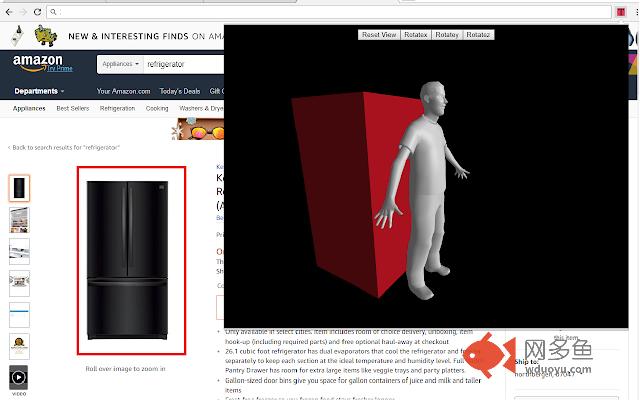Viewport: 640px width, 400px height.
Task: Click the bottle icon in the top banner
Action: pos(17,36)
